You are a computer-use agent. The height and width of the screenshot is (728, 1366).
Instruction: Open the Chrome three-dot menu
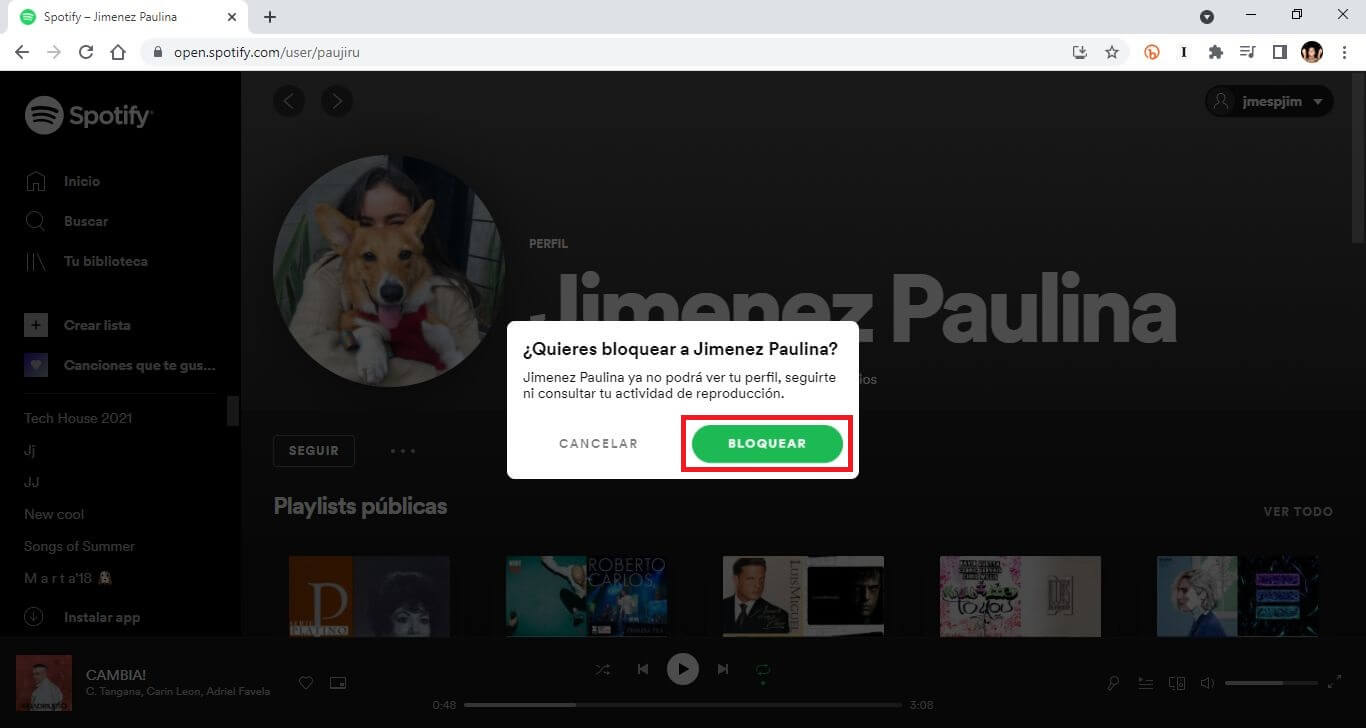pyautogui.click(x=1343, y=52)
